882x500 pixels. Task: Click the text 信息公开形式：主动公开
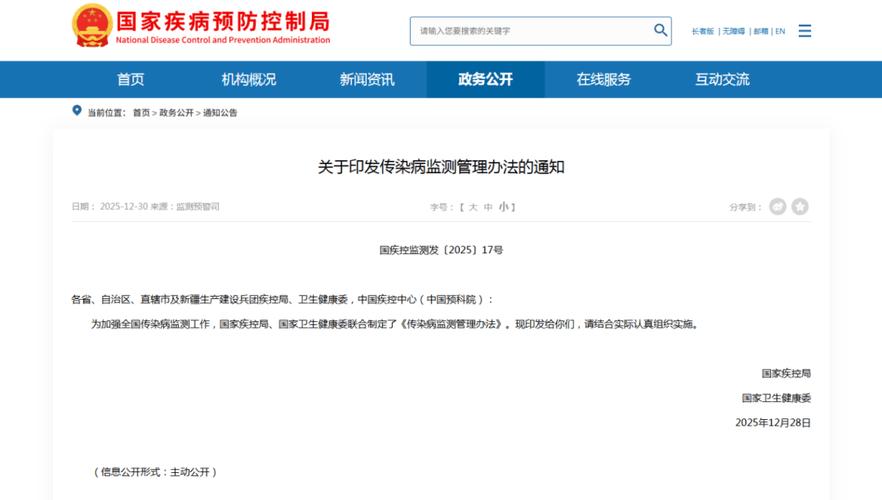point(155,472)
